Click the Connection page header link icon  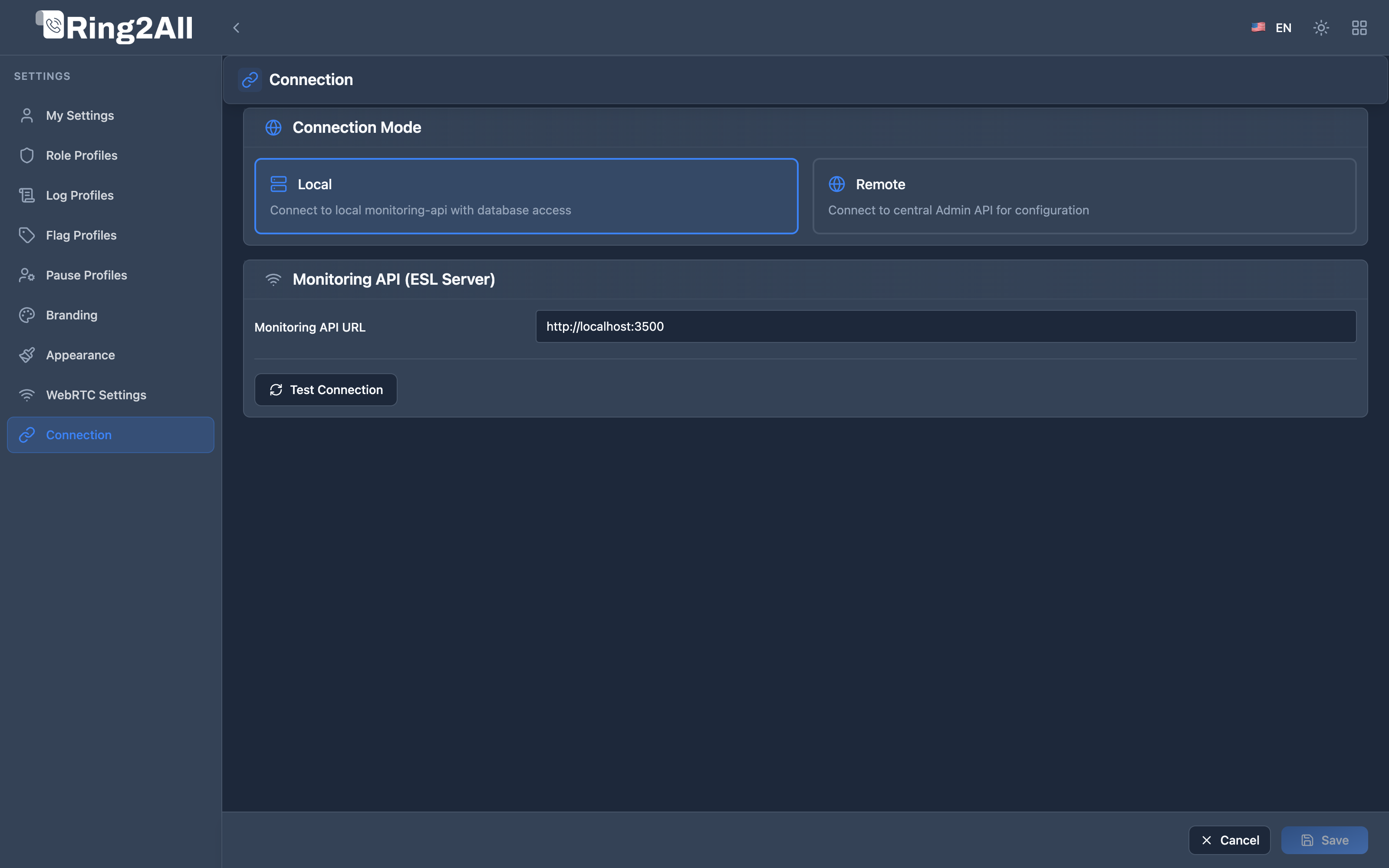click(250, 80)
